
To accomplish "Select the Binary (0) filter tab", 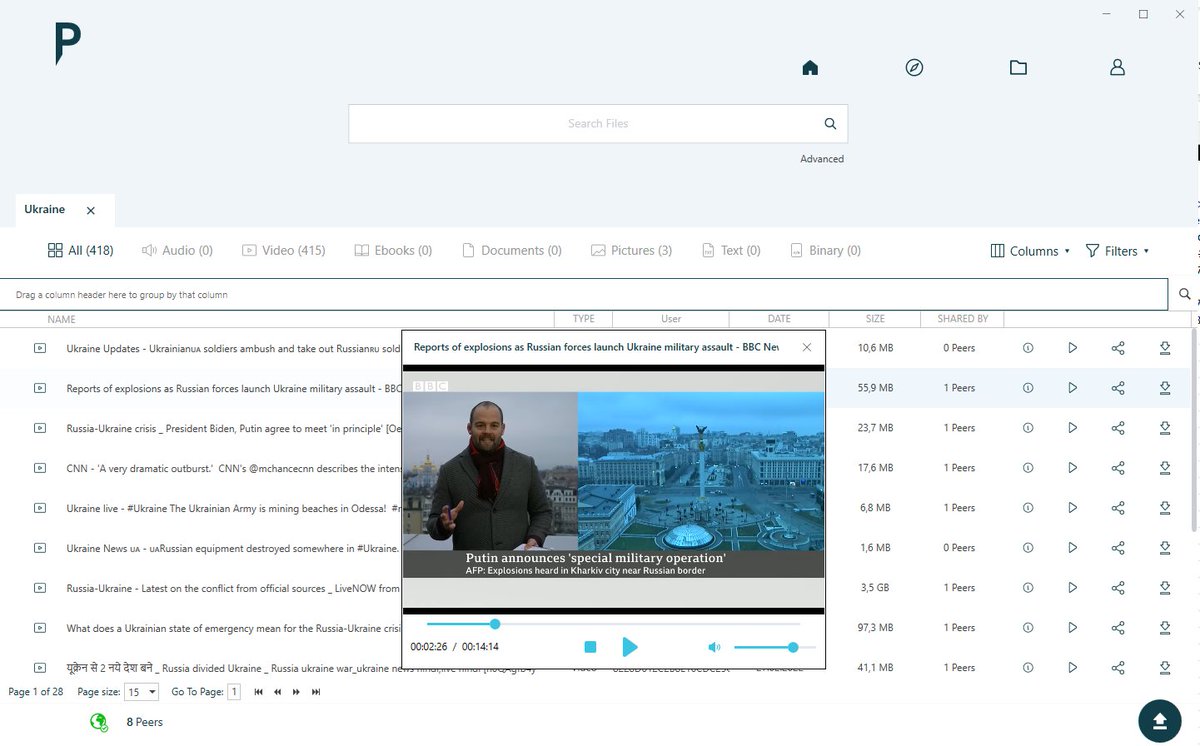I will 825,251.
